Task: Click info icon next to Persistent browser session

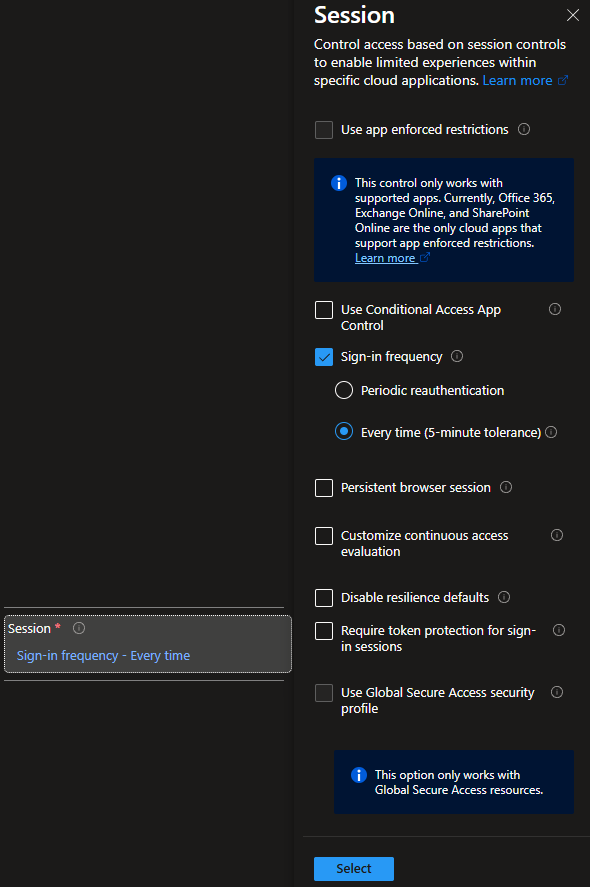Action: click(x=506, y=487)
